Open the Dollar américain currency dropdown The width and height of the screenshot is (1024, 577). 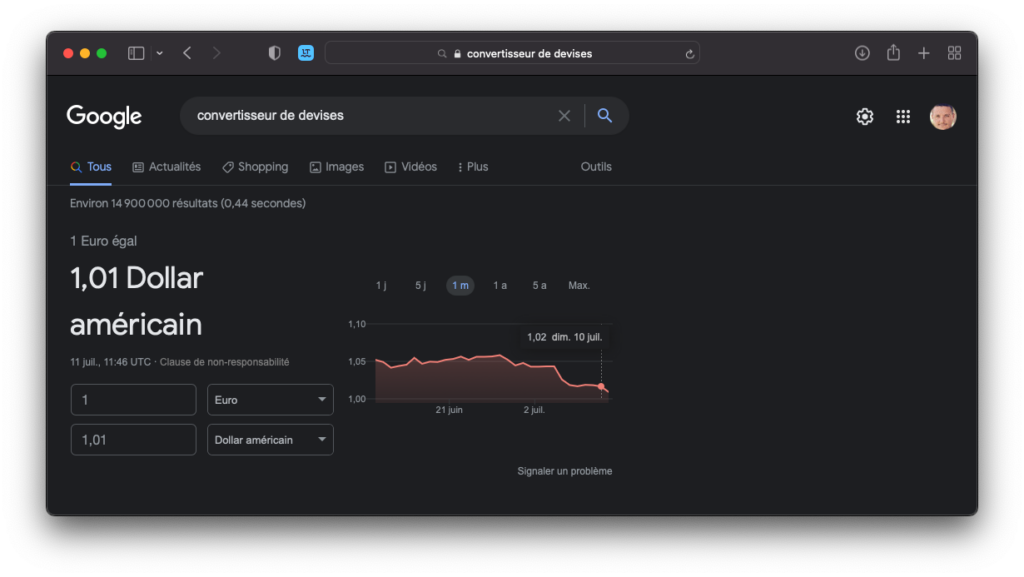tap(270, 440)
